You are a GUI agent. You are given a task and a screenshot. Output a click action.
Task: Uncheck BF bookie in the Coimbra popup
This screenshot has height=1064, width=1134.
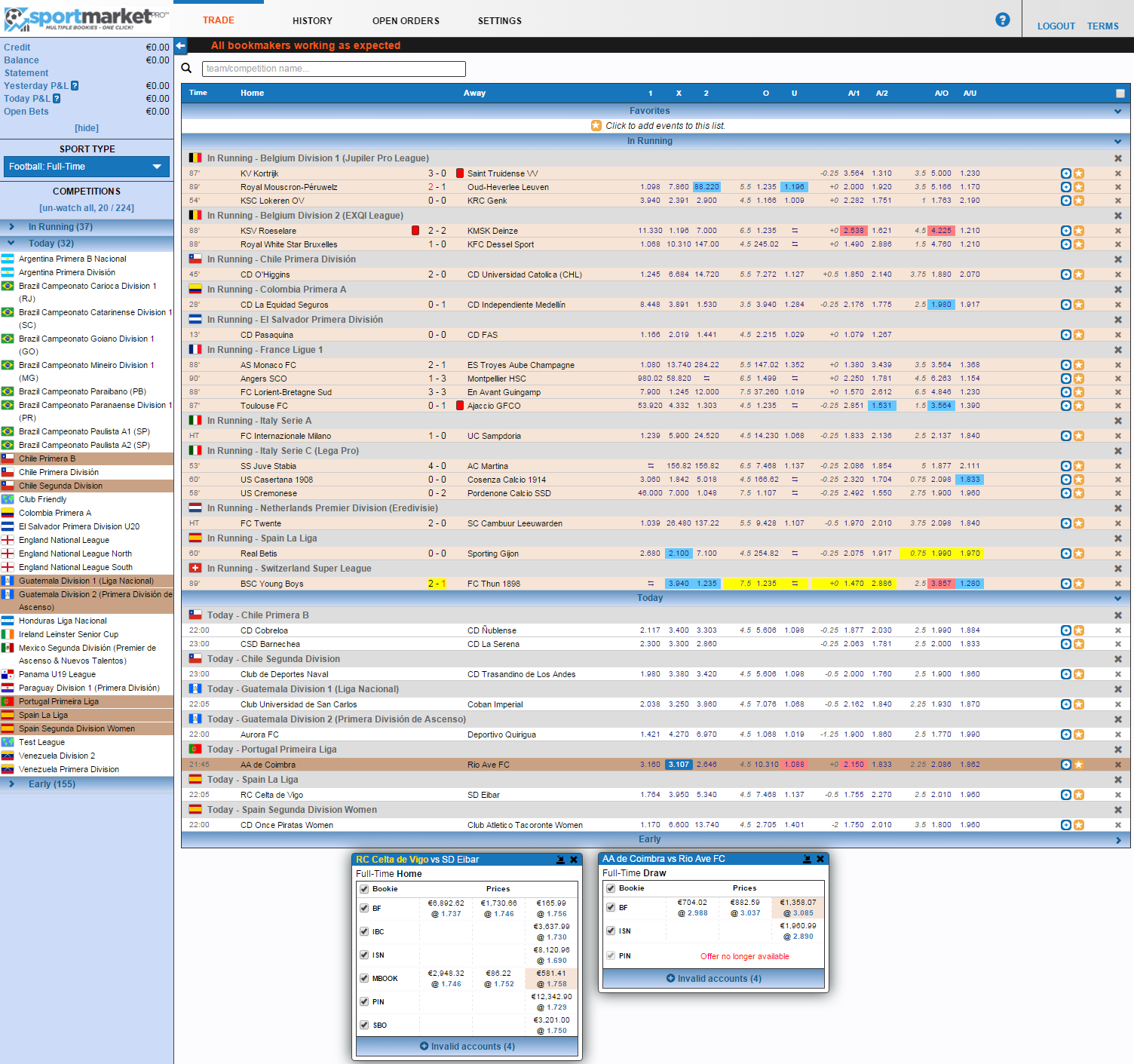[611, 908]
